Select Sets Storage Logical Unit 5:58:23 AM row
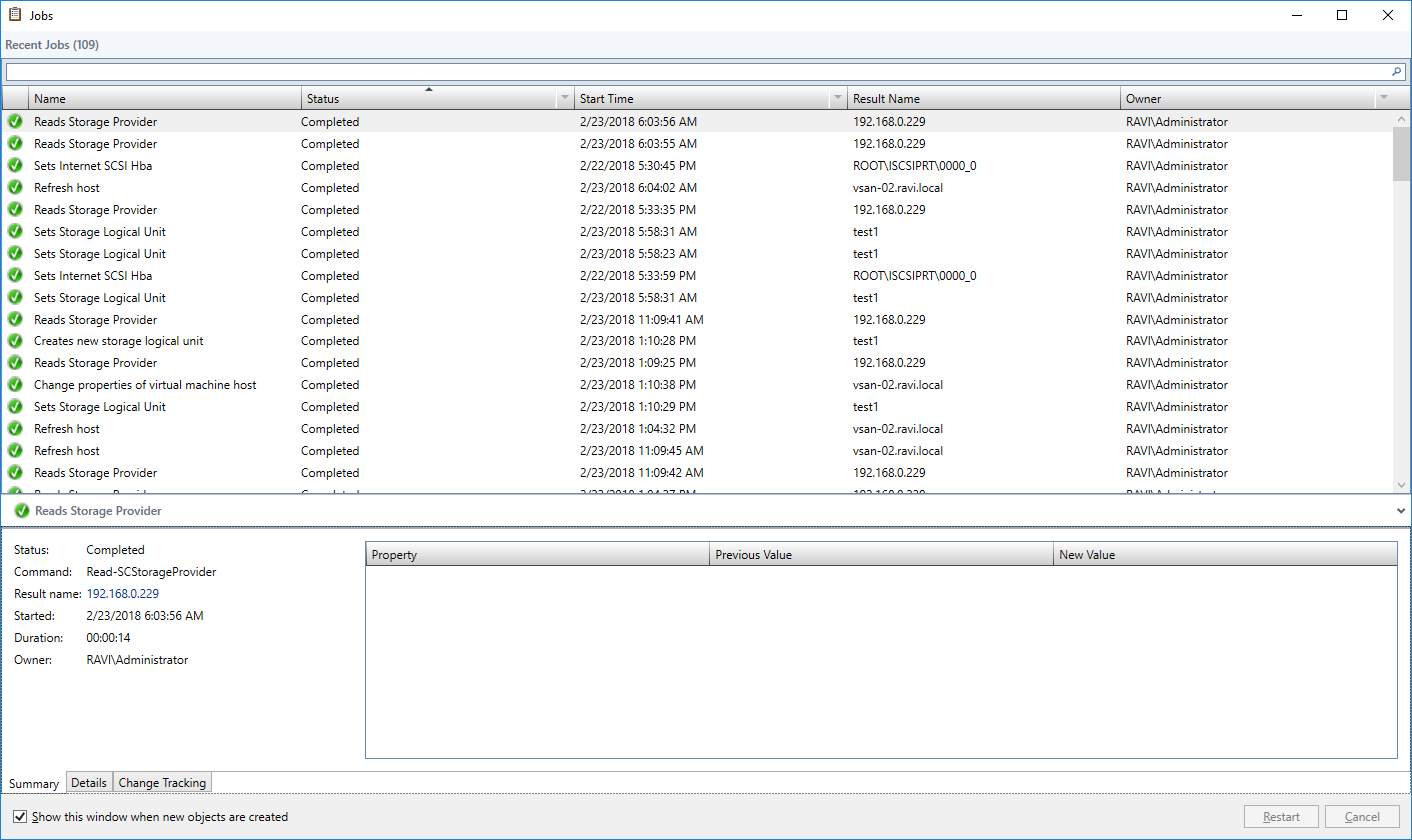This screenshot has height=840, width=1412. pyautogui.click(x=697, y=254)
